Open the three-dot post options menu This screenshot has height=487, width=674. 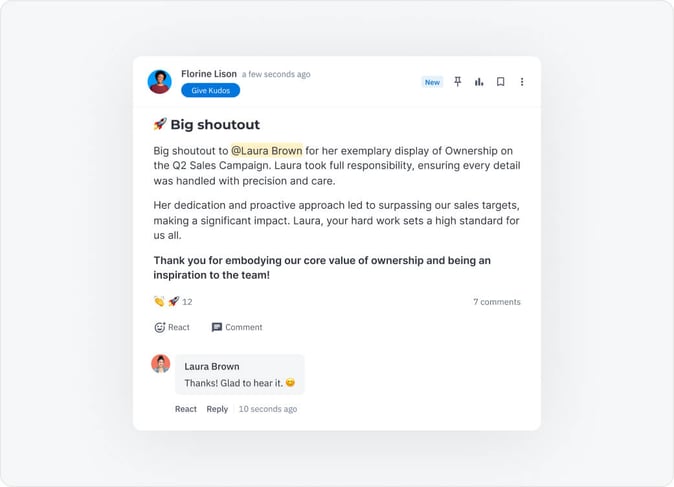tap(521, 82)
